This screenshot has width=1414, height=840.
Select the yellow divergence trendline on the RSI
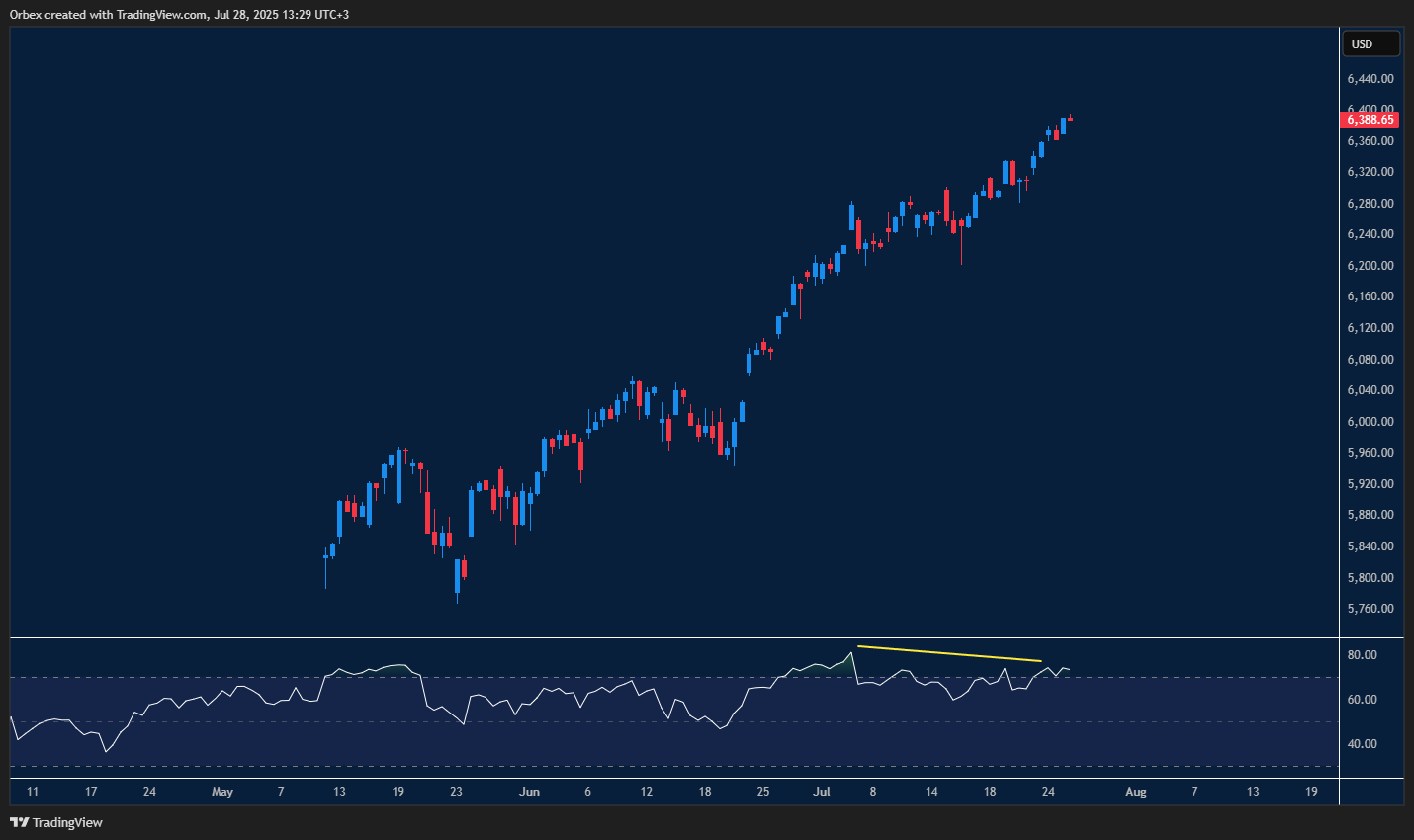[949, 654]
